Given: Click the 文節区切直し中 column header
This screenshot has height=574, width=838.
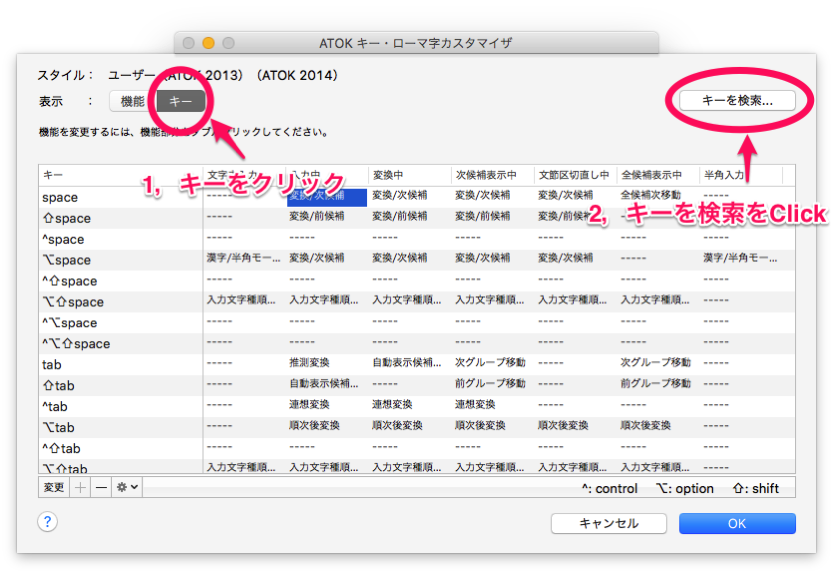Looking at the screenshot, I should [575, 175].
